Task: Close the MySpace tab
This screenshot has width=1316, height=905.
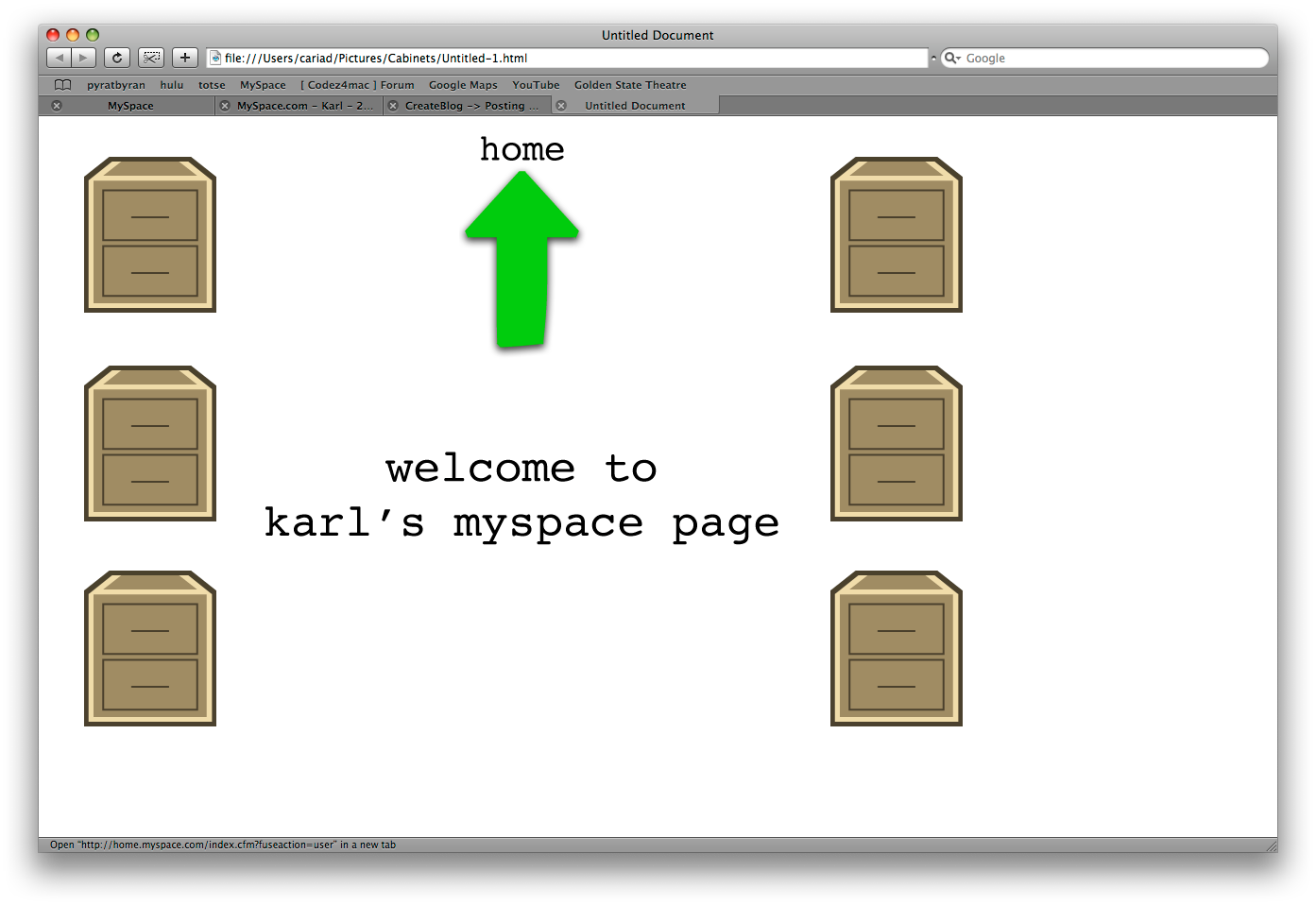Action: click(57, 106)
